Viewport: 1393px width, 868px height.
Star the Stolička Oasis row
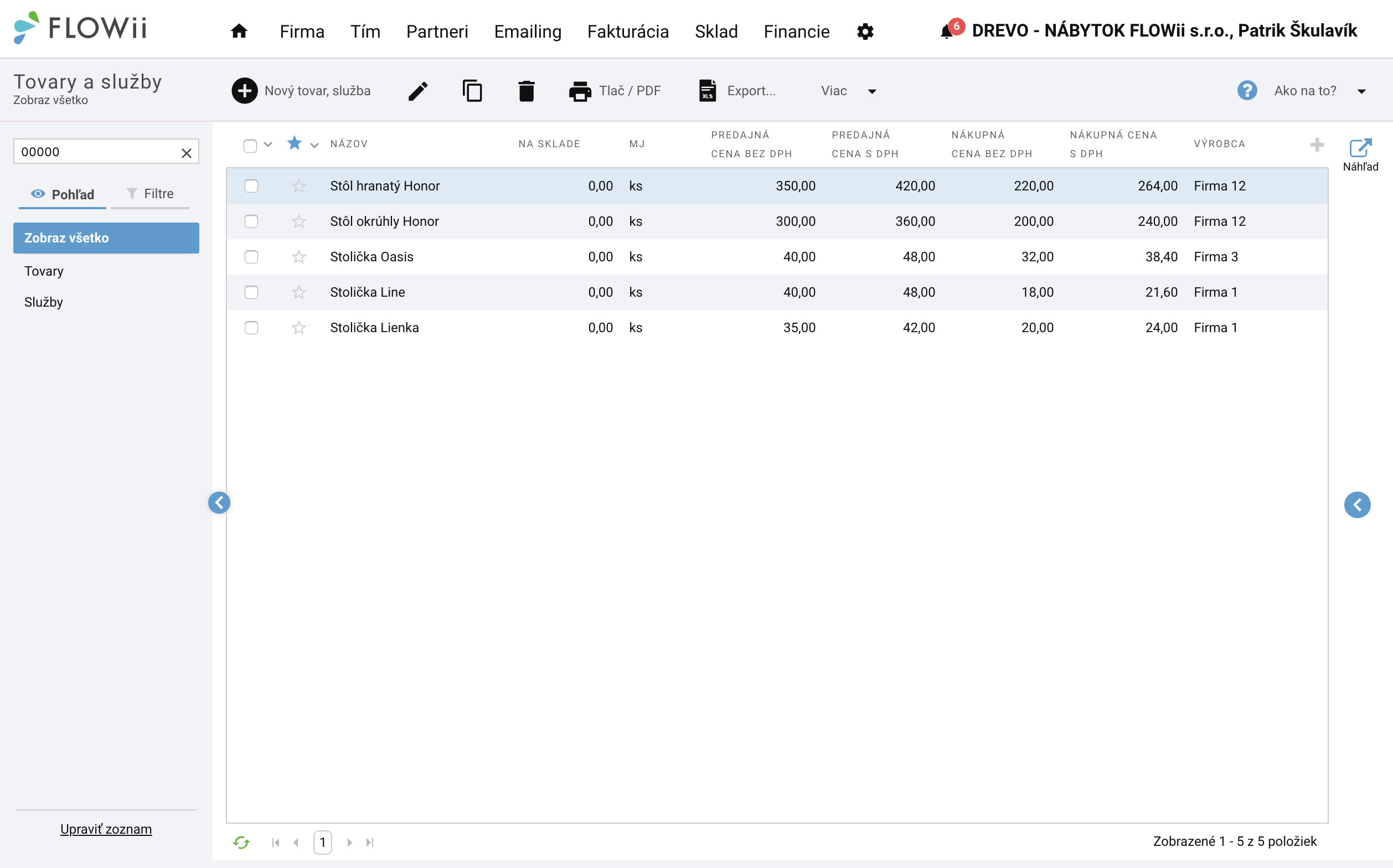pos(298,257)
